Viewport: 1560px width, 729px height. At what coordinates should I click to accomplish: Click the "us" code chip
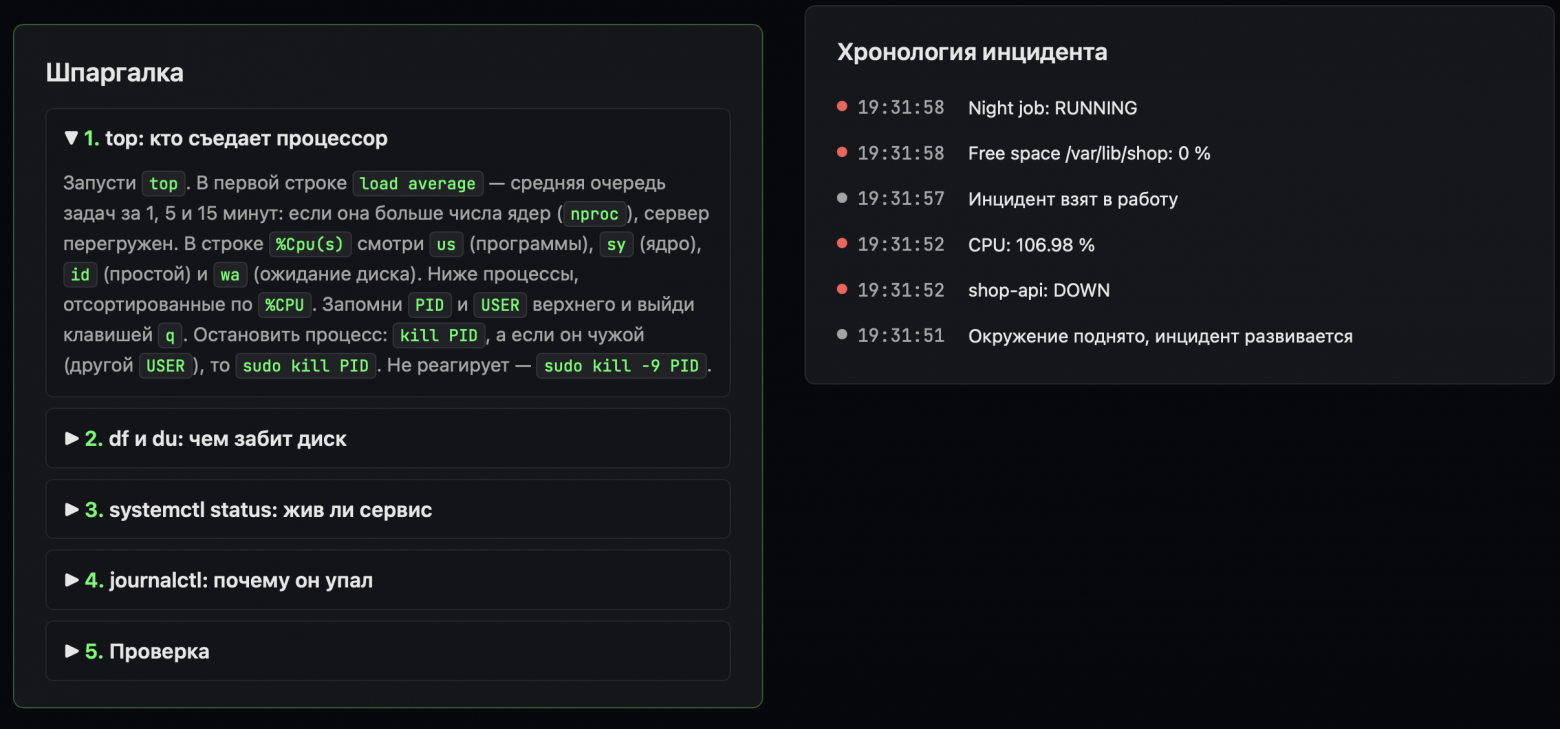(x=446, y=244)
